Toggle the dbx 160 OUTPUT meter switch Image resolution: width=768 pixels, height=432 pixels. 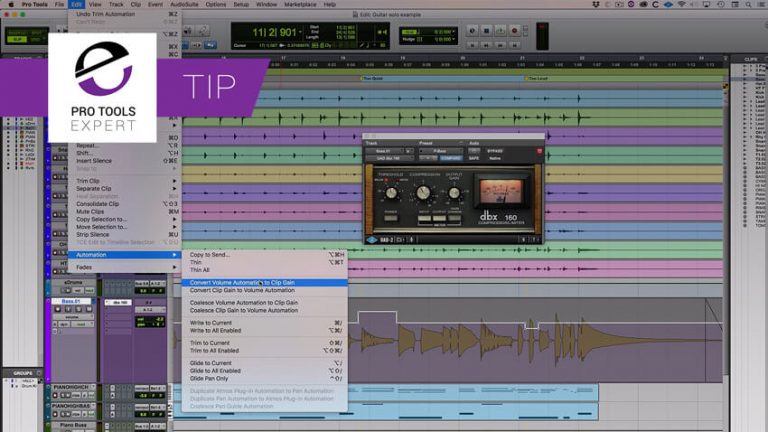(439, 218)
